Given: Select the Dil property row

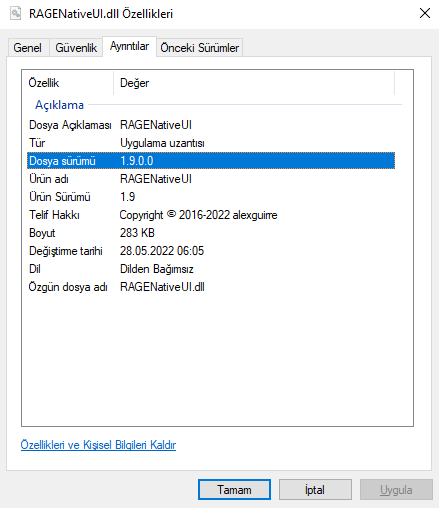Looking at the screenshot, I should click(x=211, y=269).
